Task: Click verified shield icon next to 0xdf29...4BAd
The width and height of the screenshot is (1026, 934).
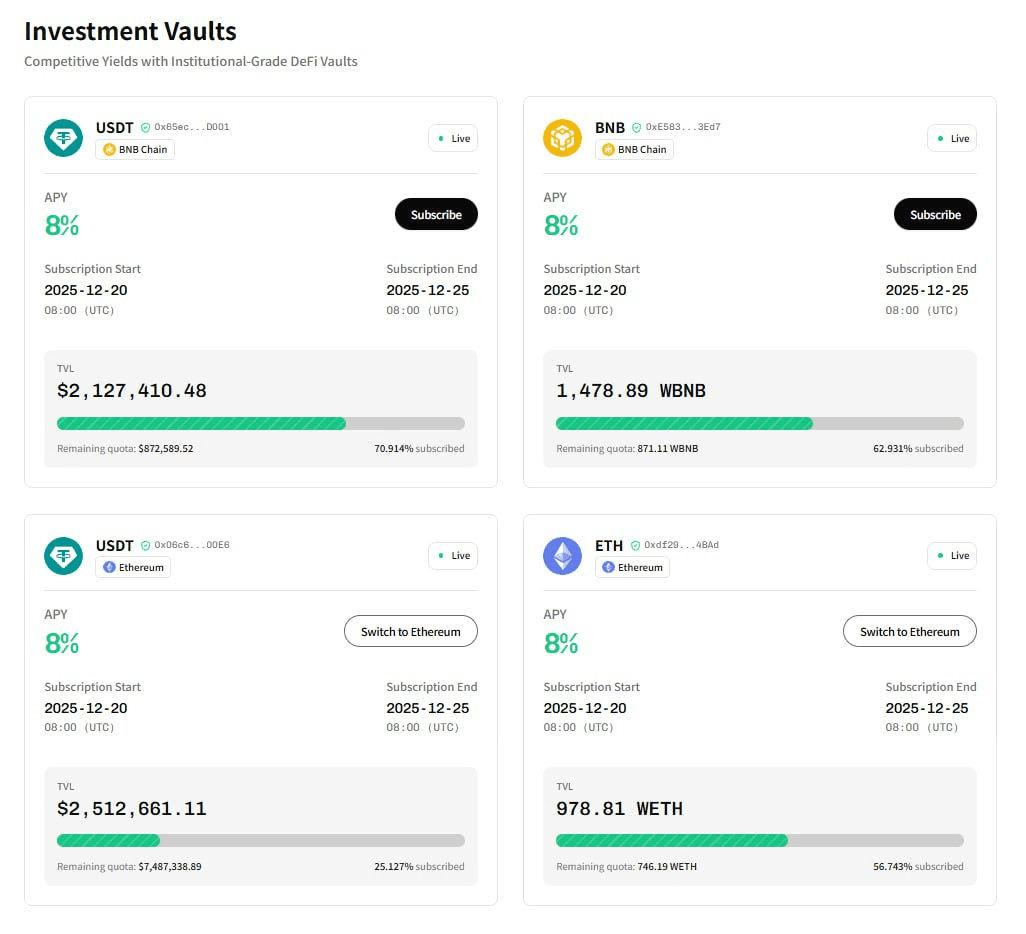Action: (634, 545)
